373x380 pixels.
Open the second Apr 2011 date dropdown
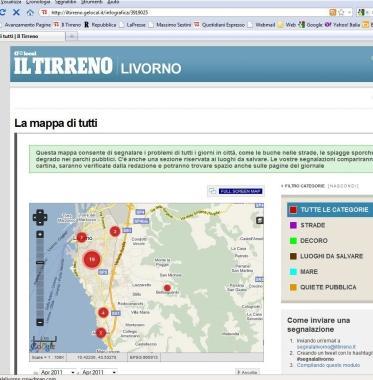[x=99, y=372]
